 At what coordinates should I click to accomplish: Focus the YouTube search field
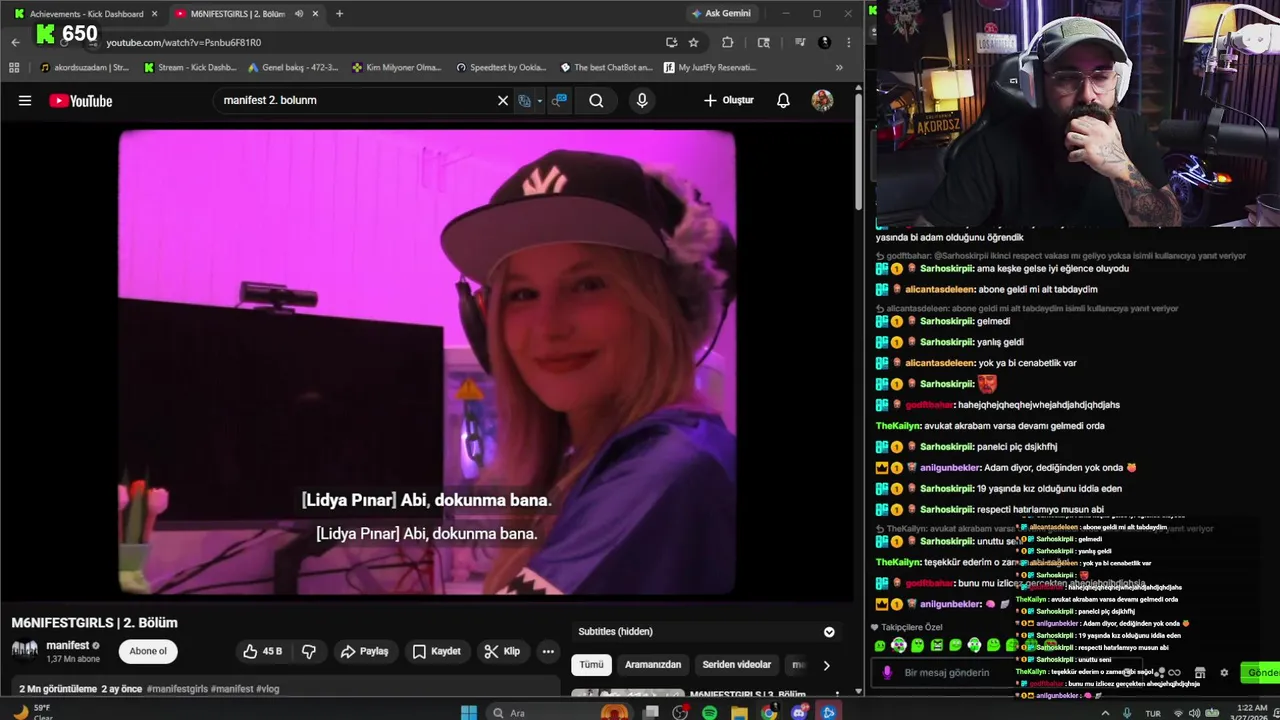pyautogui.click(x=355, y=100)
